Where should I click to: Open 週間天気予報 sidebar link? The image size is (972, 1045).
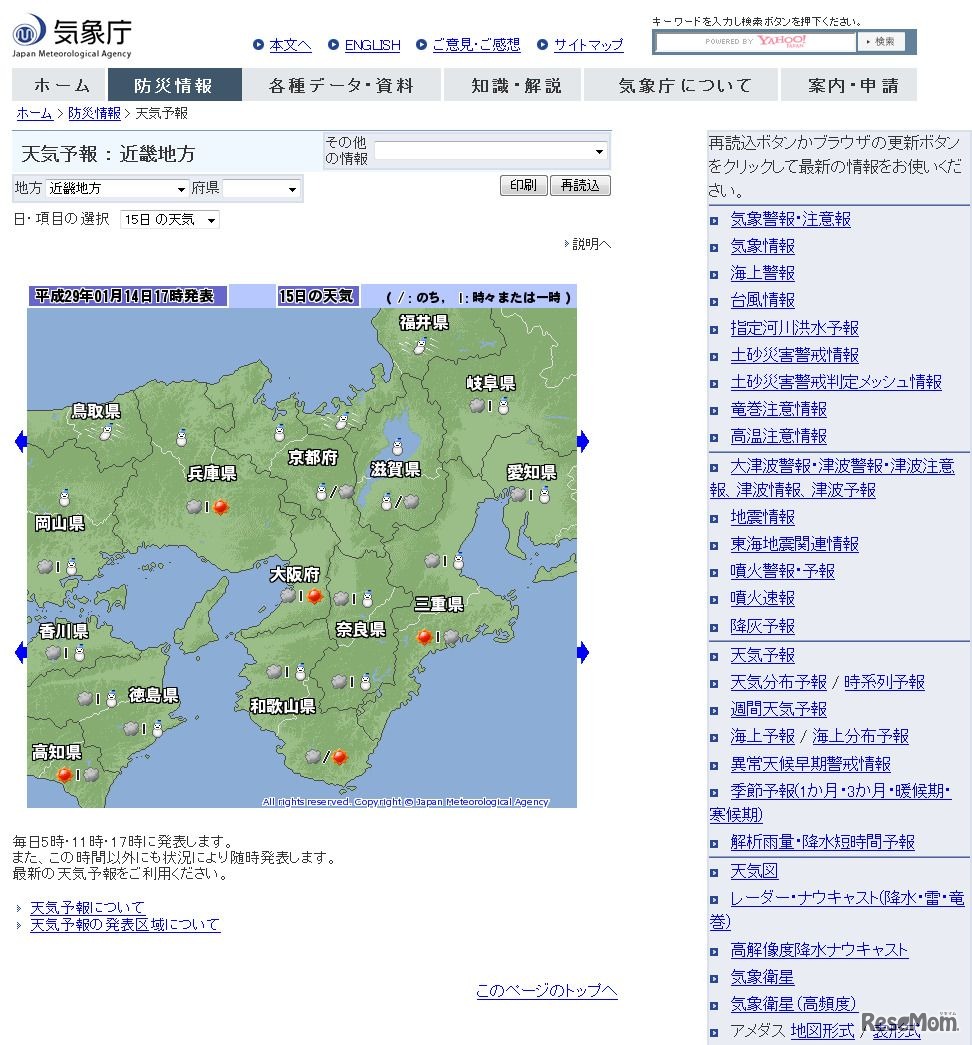[778, 709]
